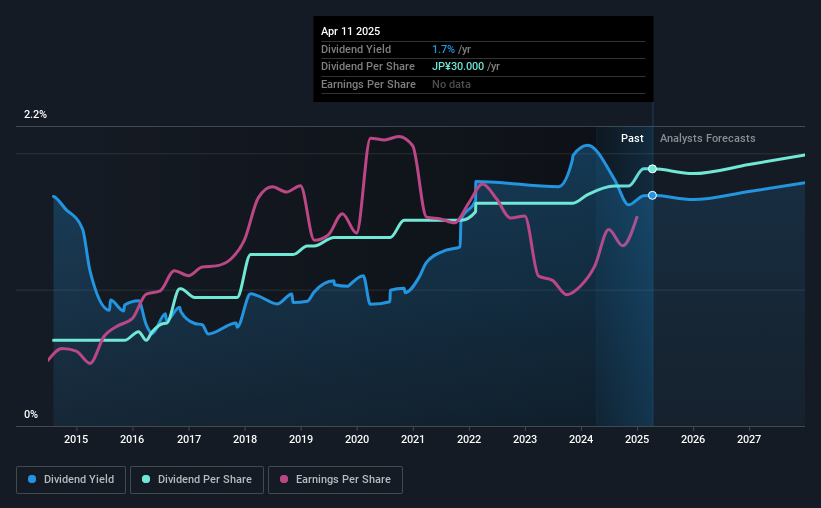This screenshot has height=508, width=821.
Task: Click the 2023 x-axis label
Action: tap(525, 439)
